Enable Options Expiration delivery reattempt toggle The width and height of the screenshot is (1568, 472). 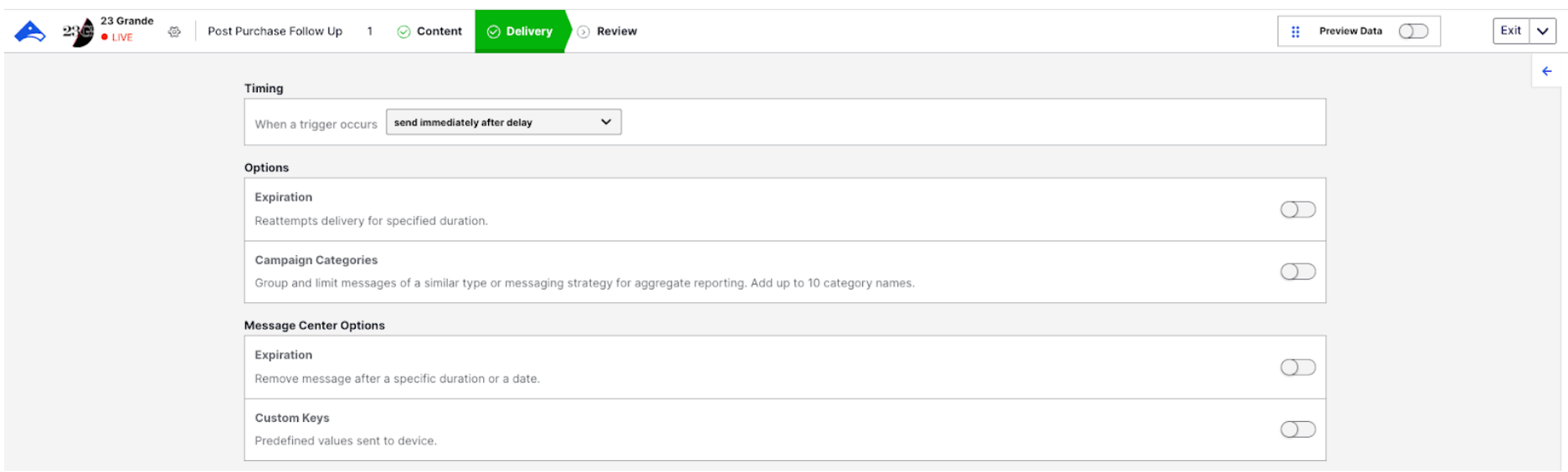pyautogui.click(x=1298, y=209)
